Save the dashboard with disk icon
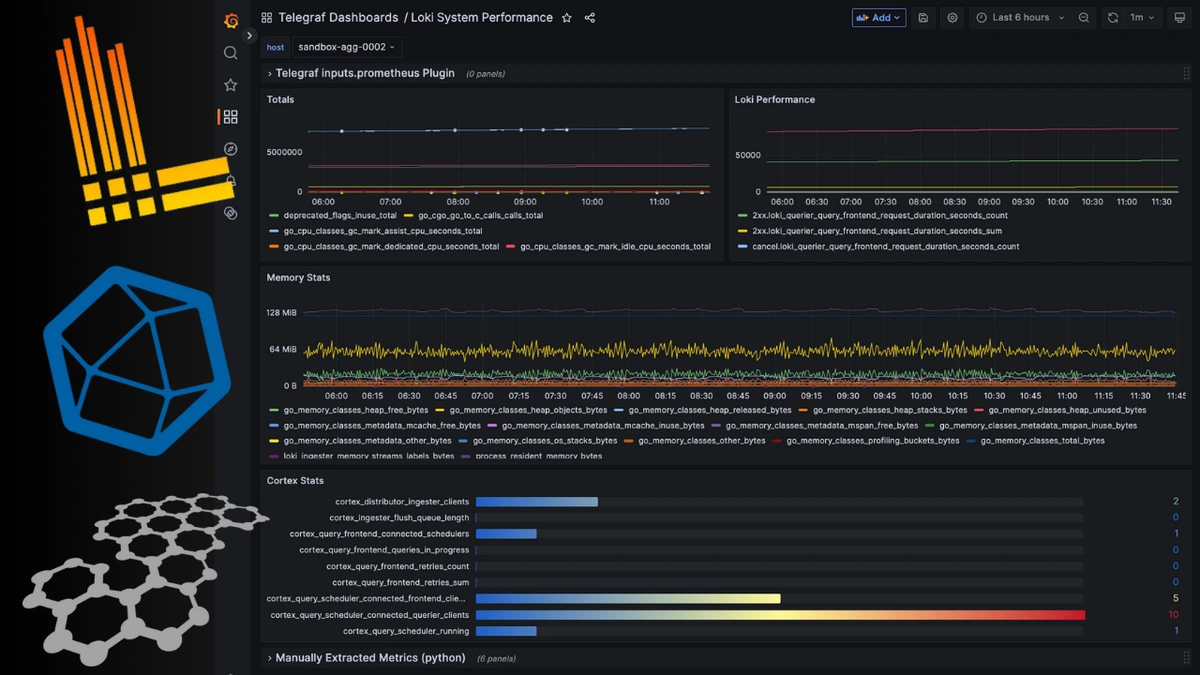The height and width of the screenshot is (675, 1200). (923, 17)
